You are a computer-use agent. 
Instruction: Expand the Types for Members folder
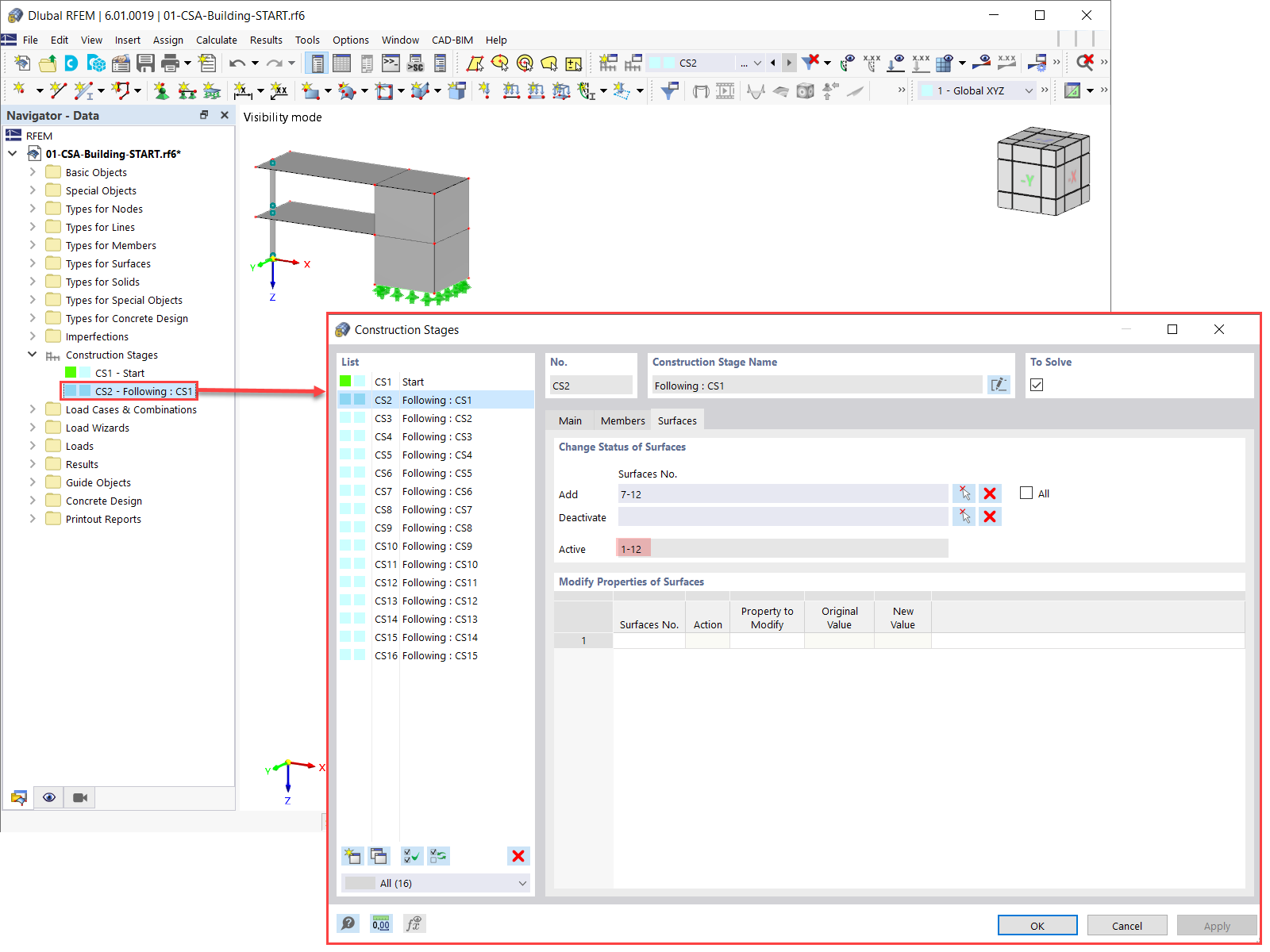pyautogui.click(x=33, y=244)
